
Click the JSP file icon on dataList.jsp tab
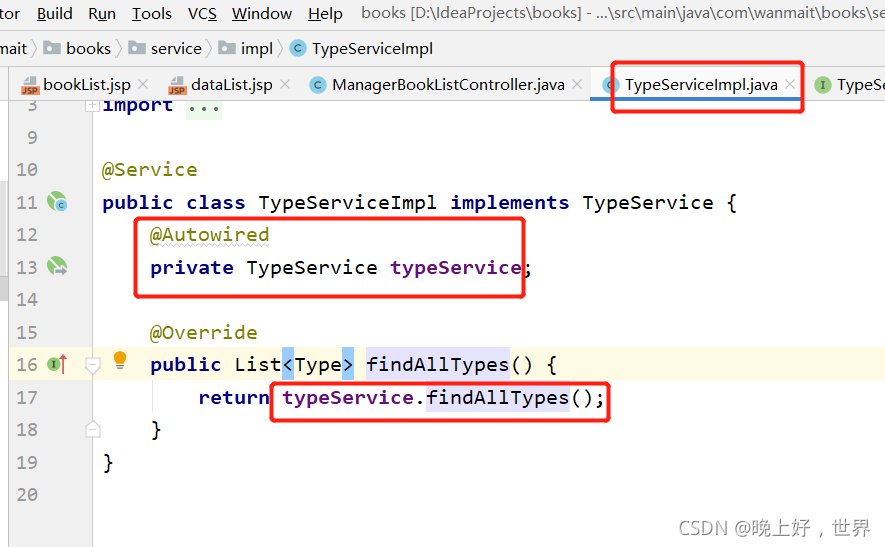point(177,85)
